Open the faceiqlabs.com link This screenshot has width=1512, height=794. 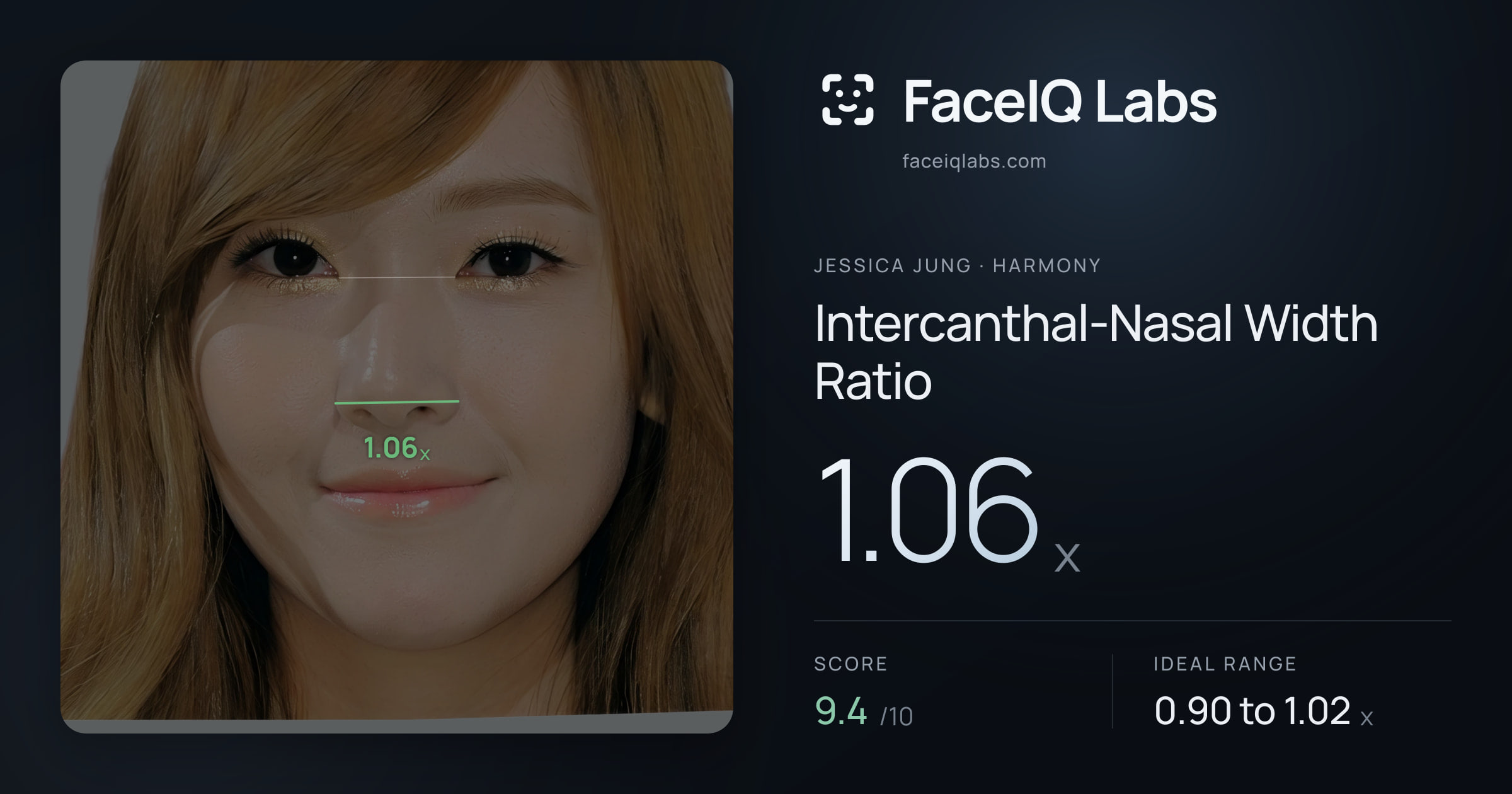click(x=974, y=161)
